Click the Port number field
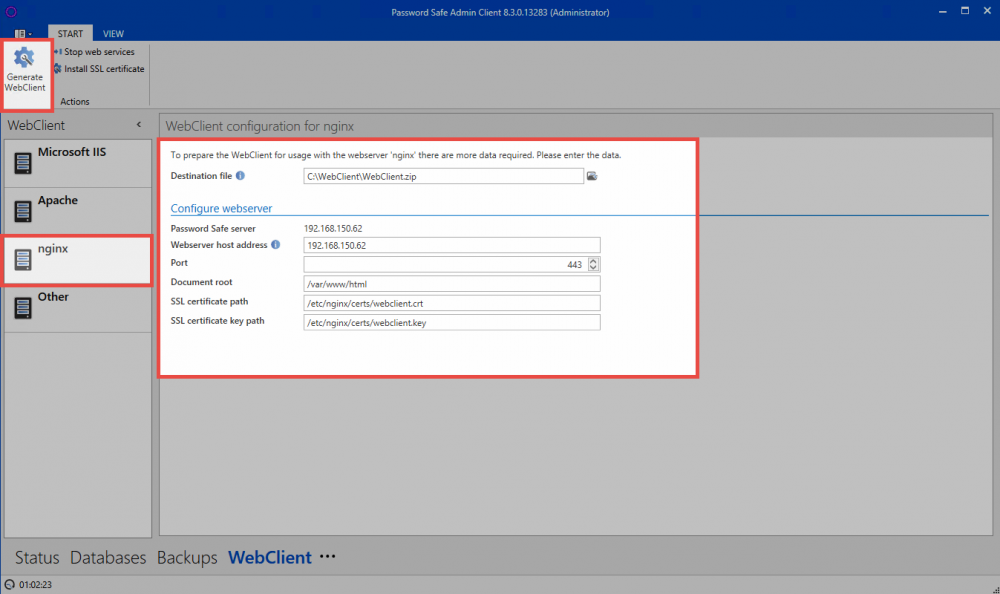 tap(445, 264)
